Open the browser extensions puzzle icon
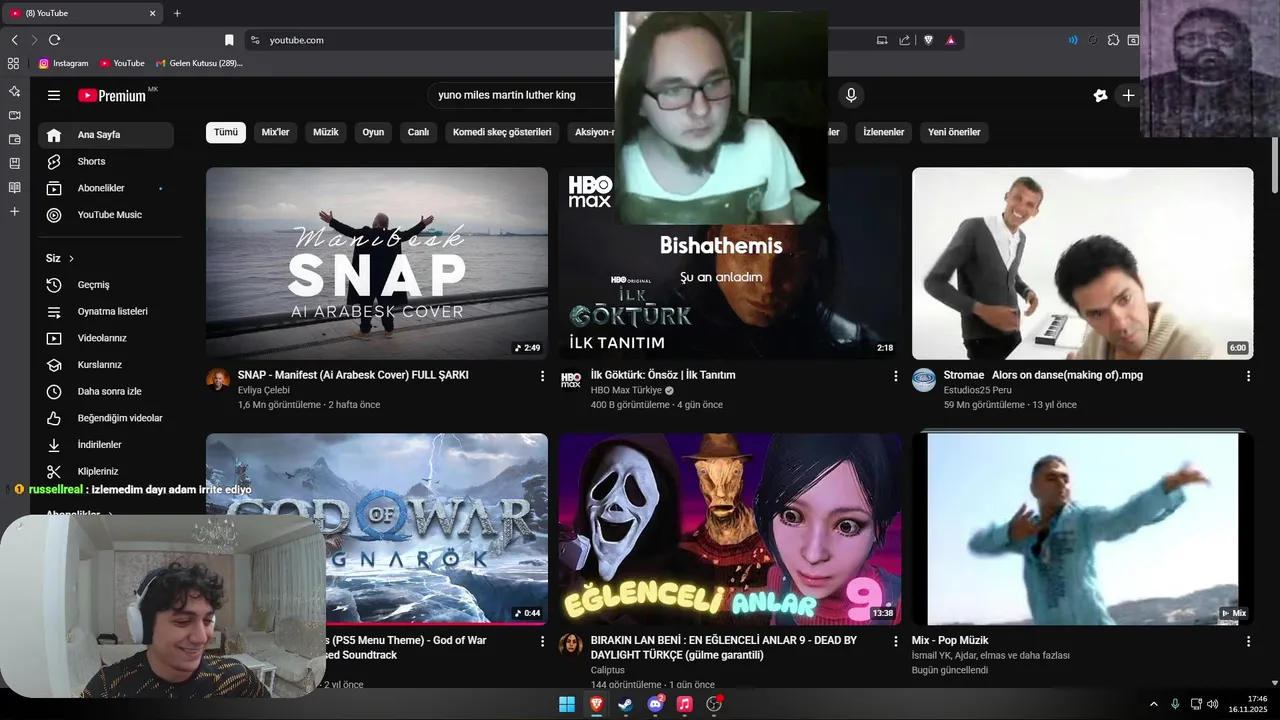 pyautogui.click(x=1113, y=40)
